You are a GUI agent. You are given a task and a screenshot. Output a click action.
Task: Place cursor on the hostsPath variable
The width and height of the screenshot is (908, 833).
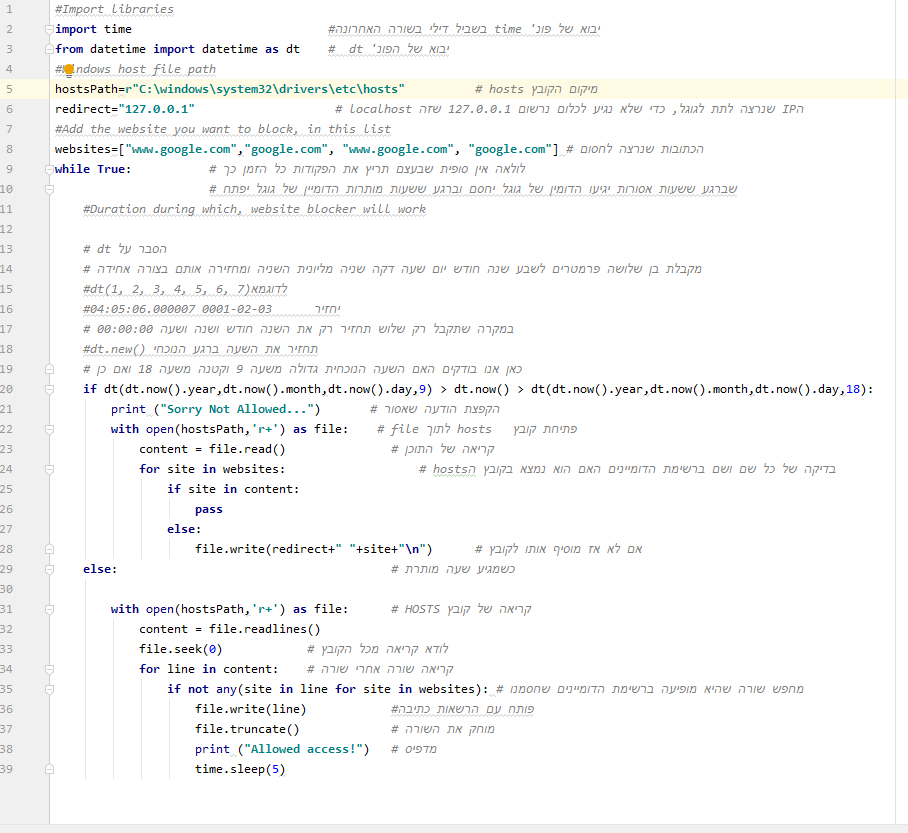[x=85, y=89]
